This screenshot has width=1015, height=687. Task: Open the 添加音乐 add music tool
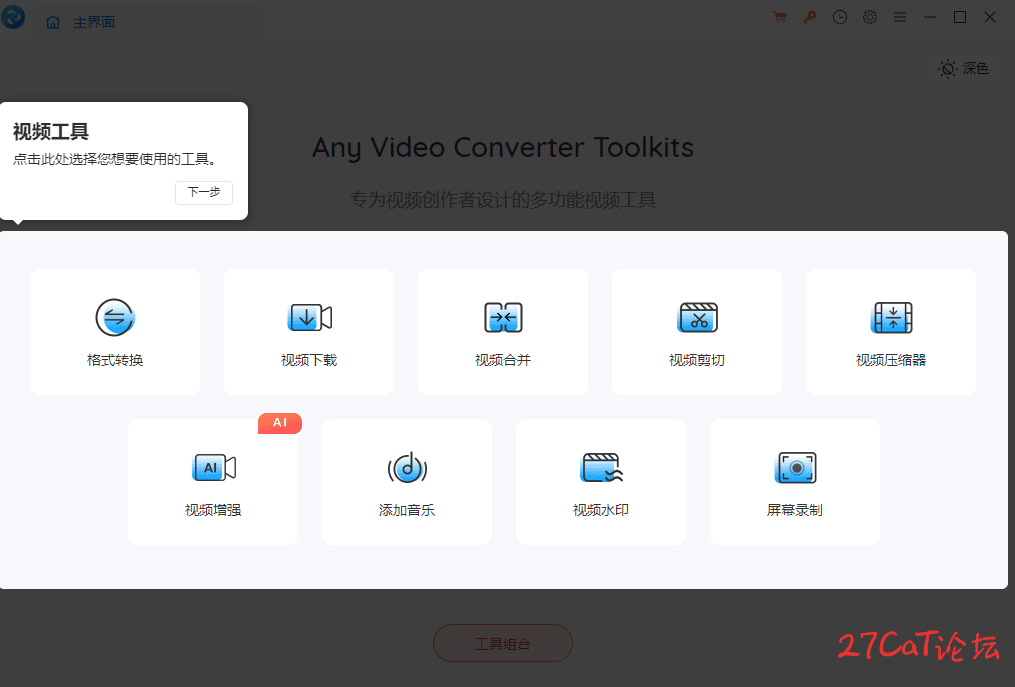click(407, 482)
